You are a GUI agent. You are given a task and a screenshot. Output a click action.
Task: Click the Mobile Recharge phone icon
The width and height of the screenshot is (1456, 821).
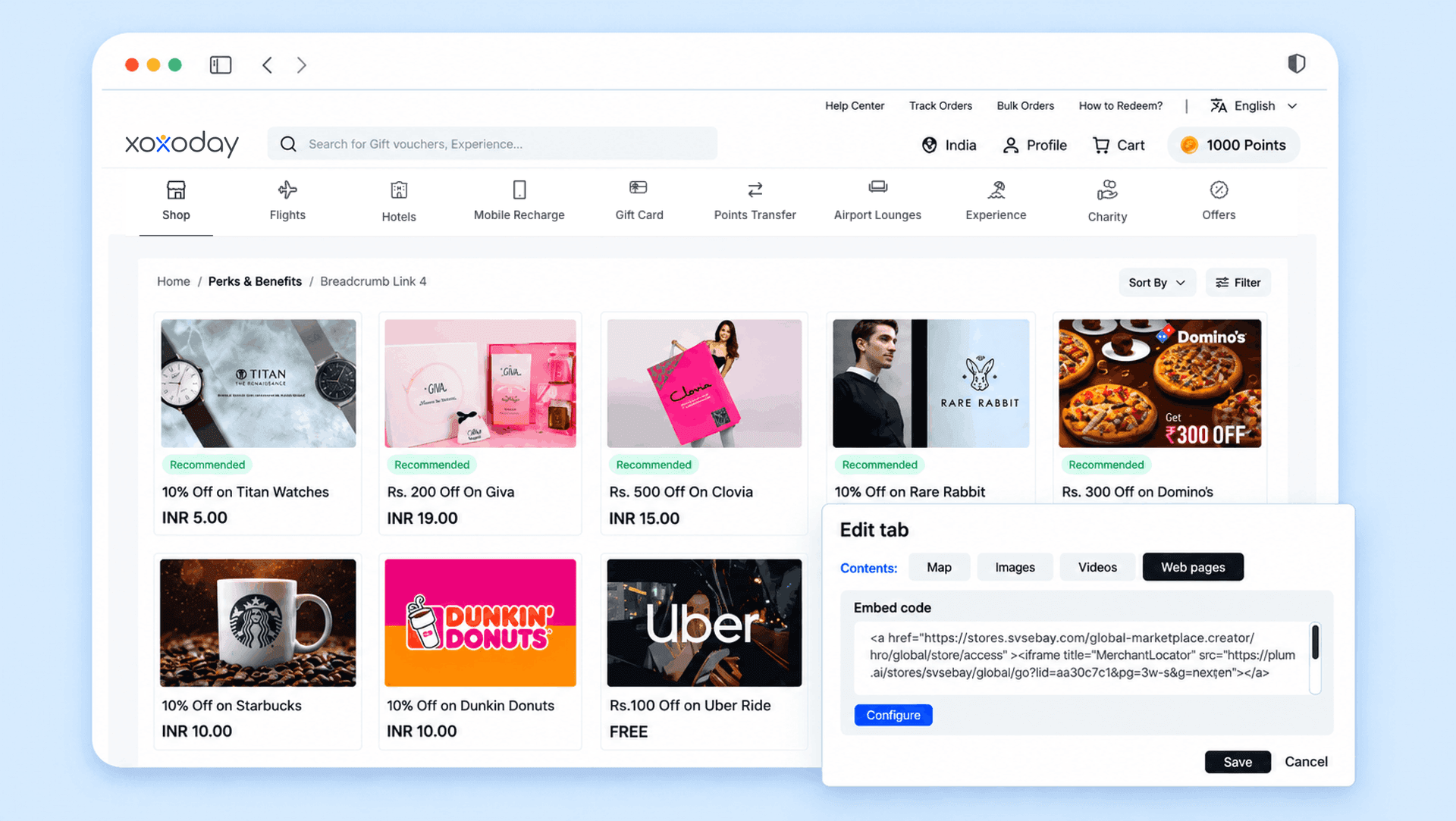519,190
